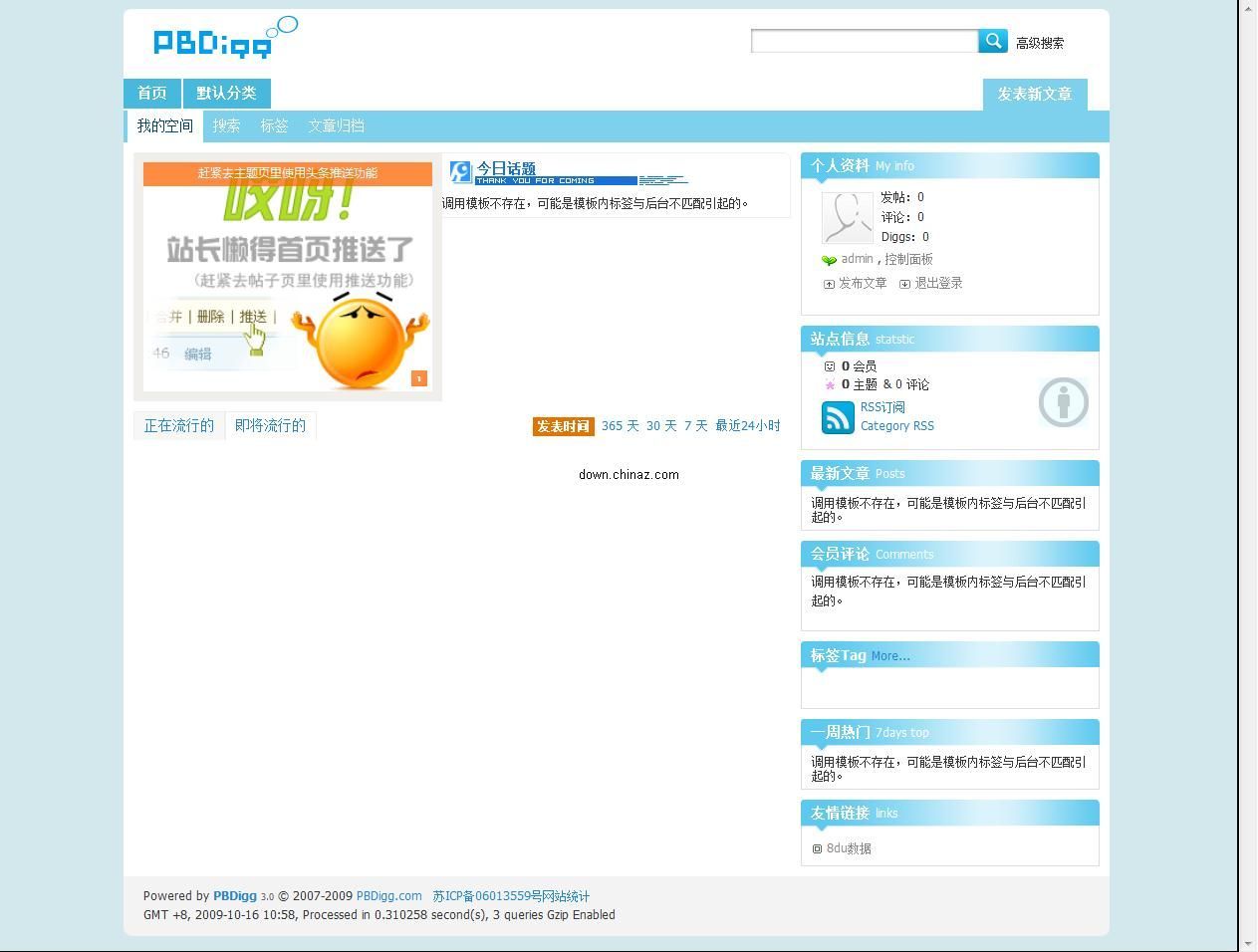Open the Category RSS link

pyautogui.click(x=897, y=426)
